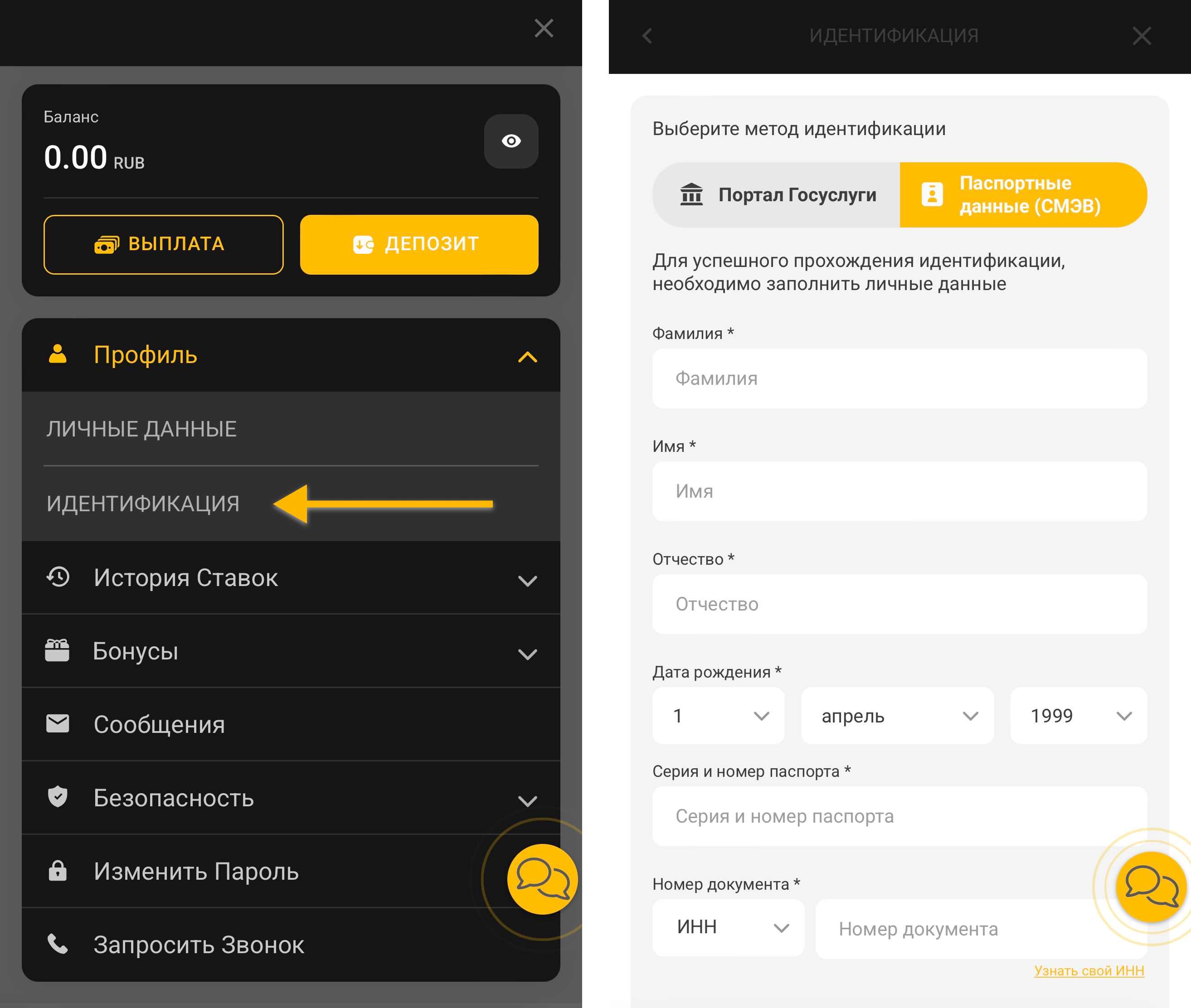The image size is (1191, 1008).
Task: Open birth month dropdown showing апрель
Action: 897,715
